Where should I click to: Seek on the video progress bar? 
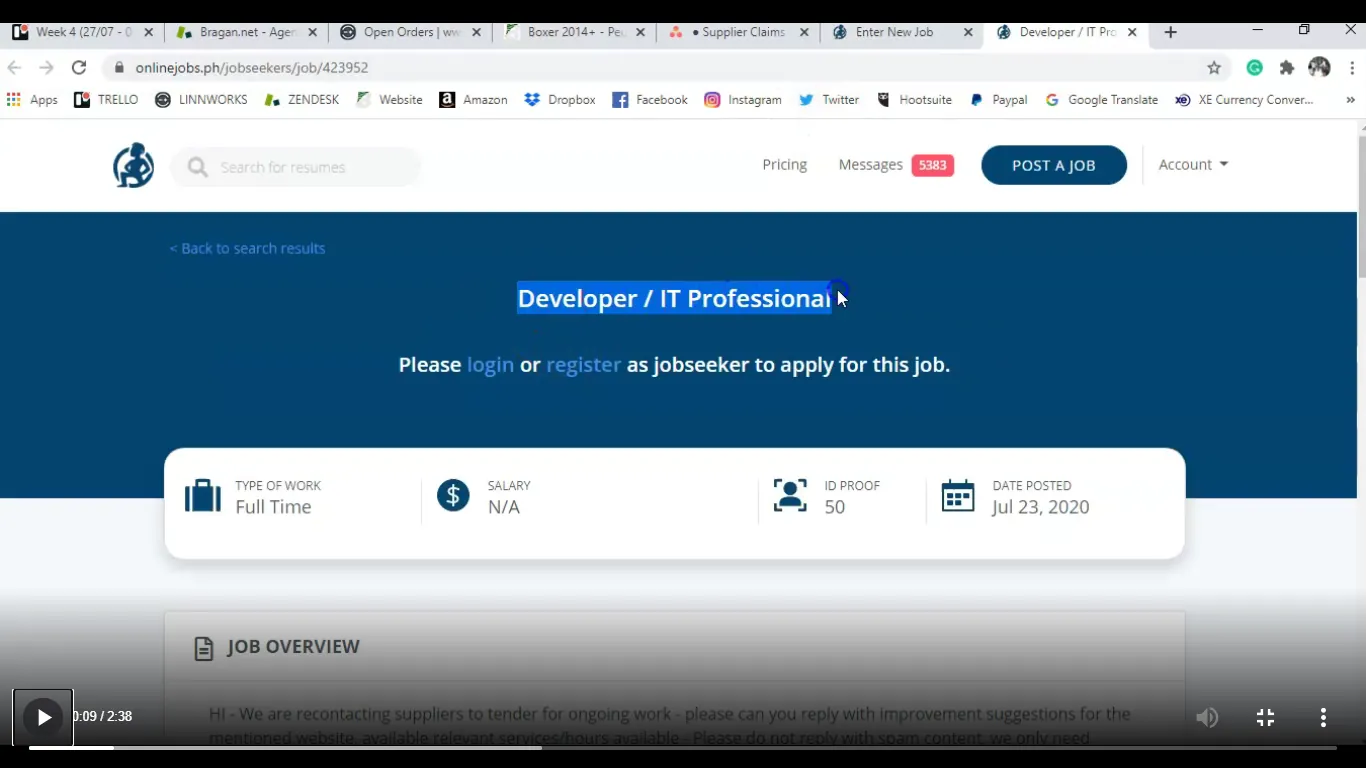683,747
